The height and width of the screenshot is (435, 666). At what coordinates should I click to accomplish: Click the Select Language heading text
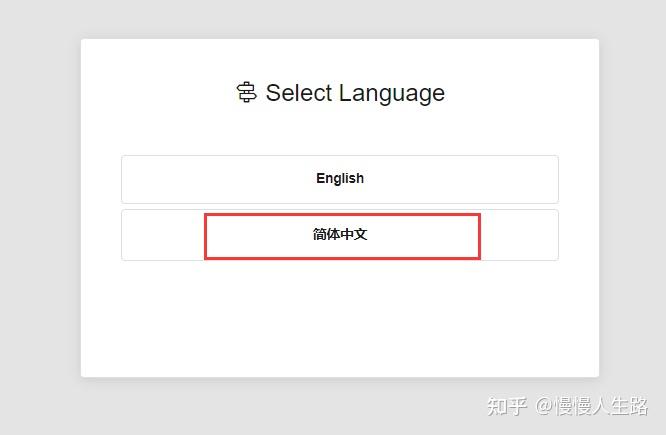pyautogui.click(x=355, y=93)
